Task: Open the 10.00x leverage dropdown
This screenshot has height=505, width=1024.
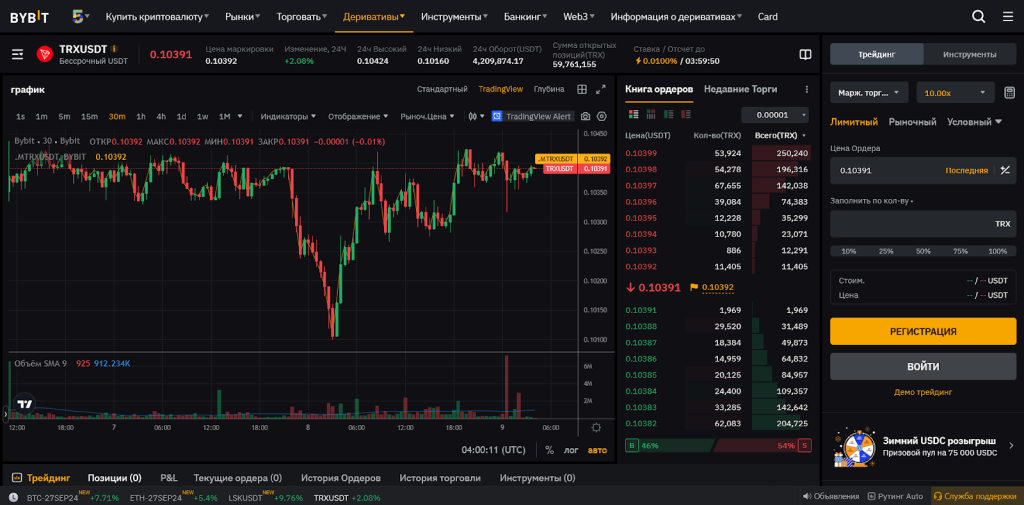Action: coord(955,93)
